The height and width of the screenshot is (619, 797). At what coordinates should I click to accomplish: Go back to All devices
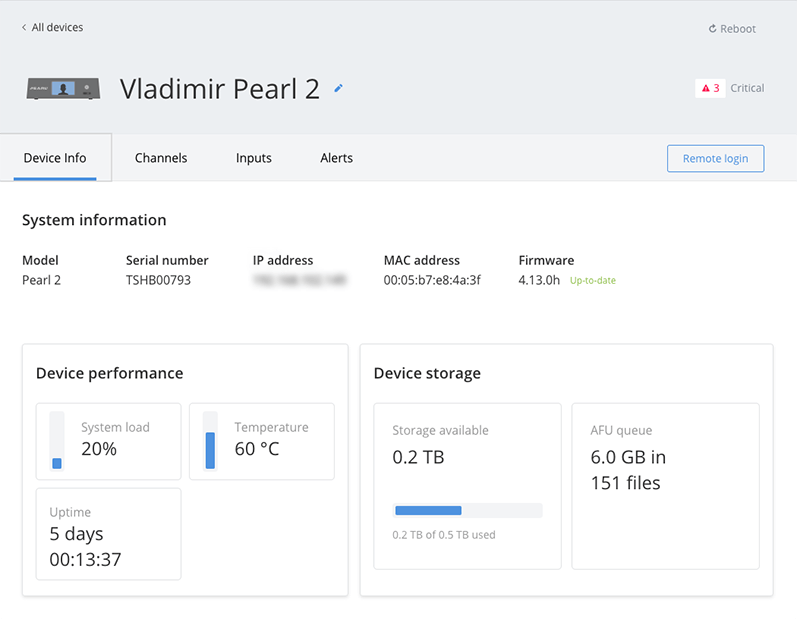(52, 27)
